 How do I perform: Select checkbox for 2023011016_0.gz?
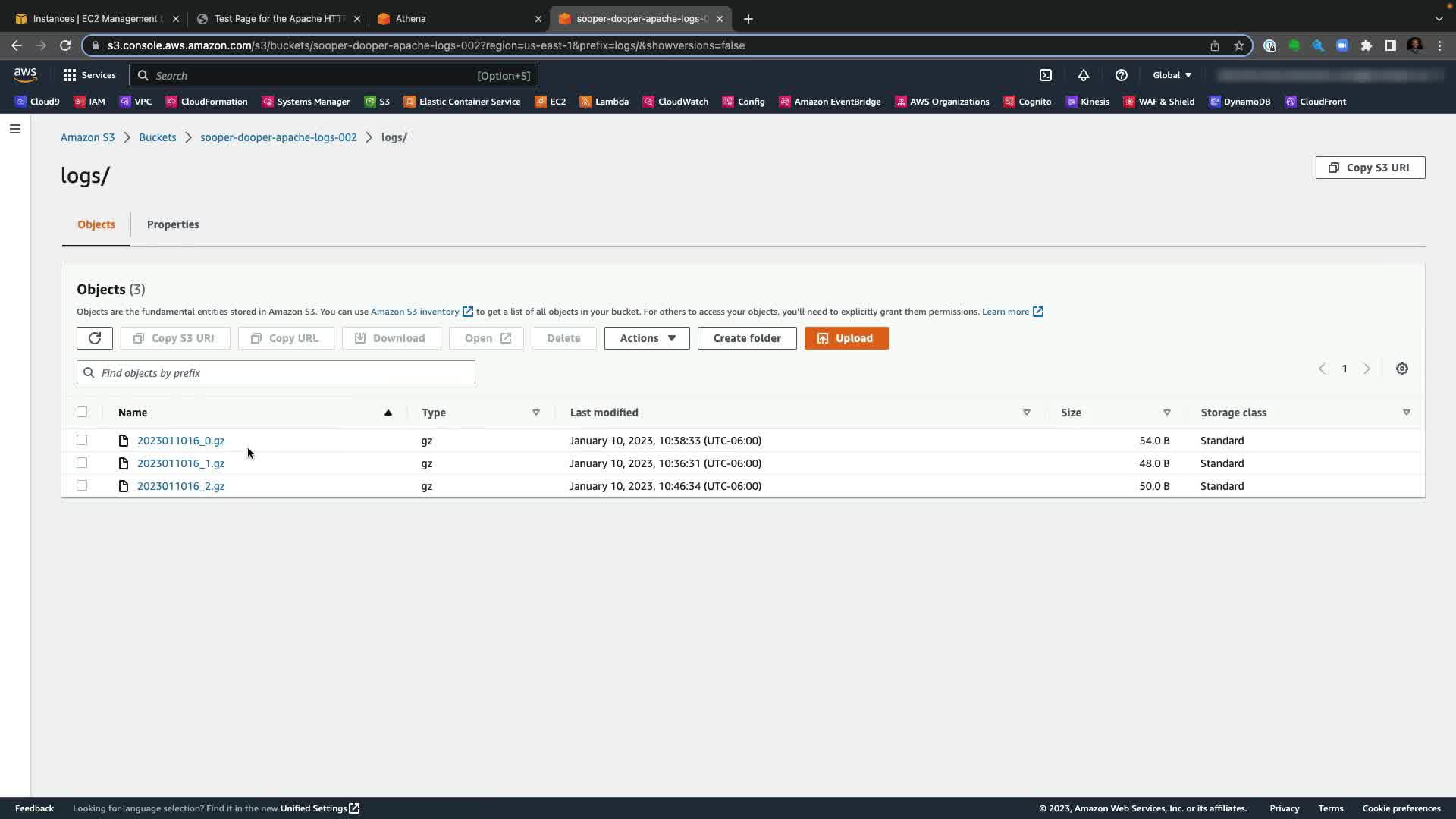tap(82, 441)
